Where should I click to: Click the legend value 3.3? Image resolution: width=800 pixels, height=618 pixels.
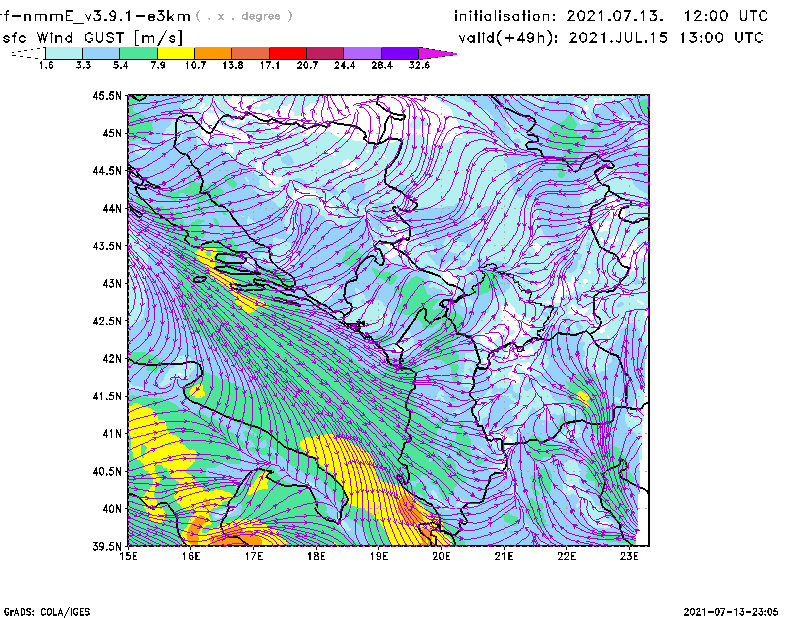coord(83,65)
